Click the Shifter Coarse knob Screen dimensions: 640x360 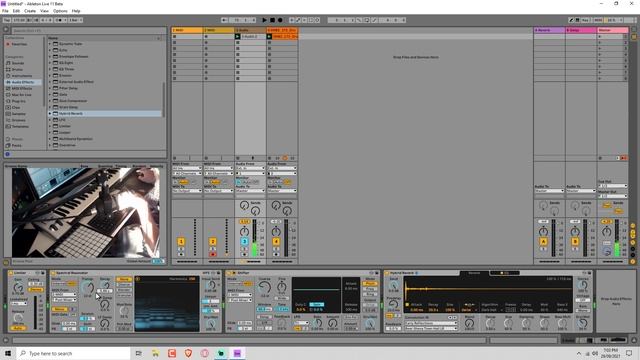coord(264,288)
